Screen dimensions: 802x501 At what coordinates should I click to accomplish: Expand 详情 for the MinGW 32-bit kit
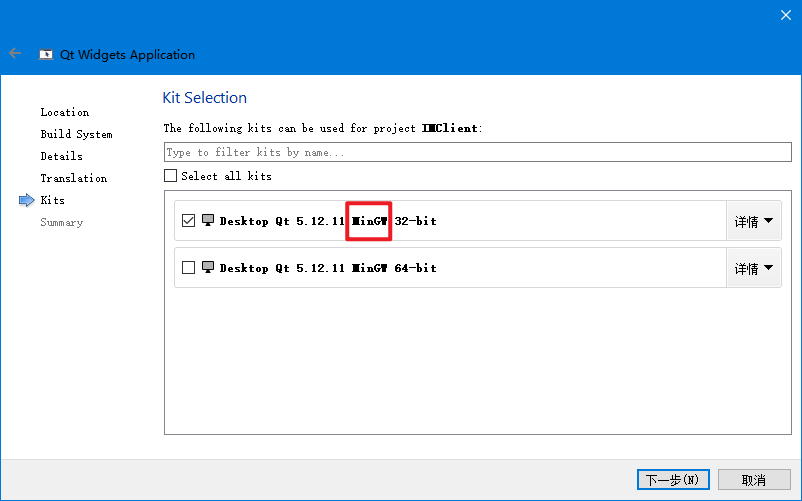tap(753, 221)
